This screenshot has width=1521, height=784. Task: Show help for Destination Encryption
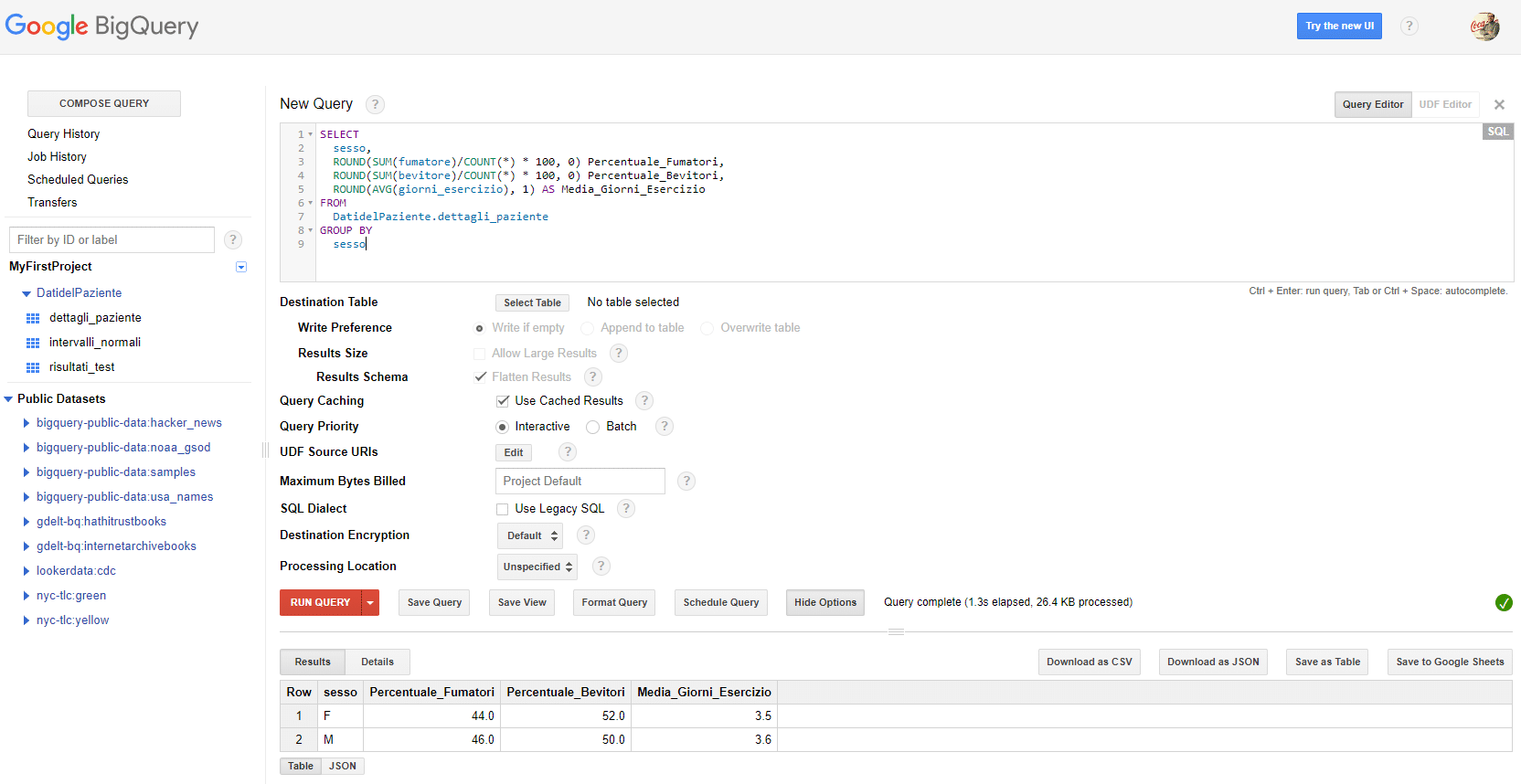tap(586, 535)
